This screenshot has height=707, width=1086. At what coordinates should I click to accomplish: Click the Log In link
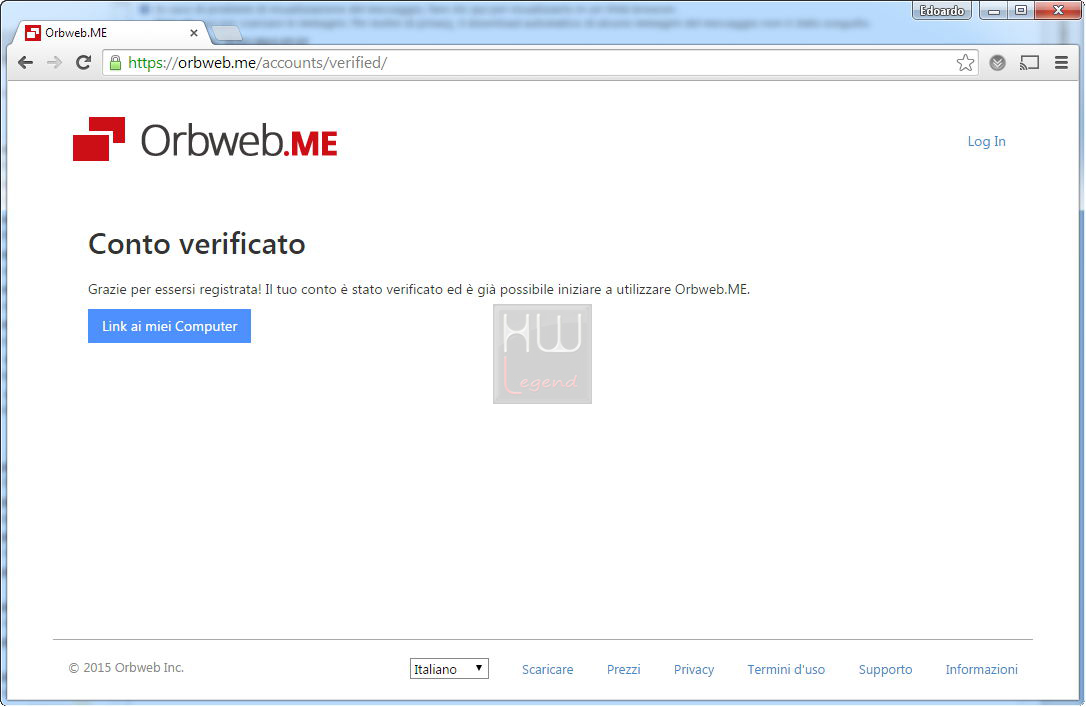tap(986, 141)
